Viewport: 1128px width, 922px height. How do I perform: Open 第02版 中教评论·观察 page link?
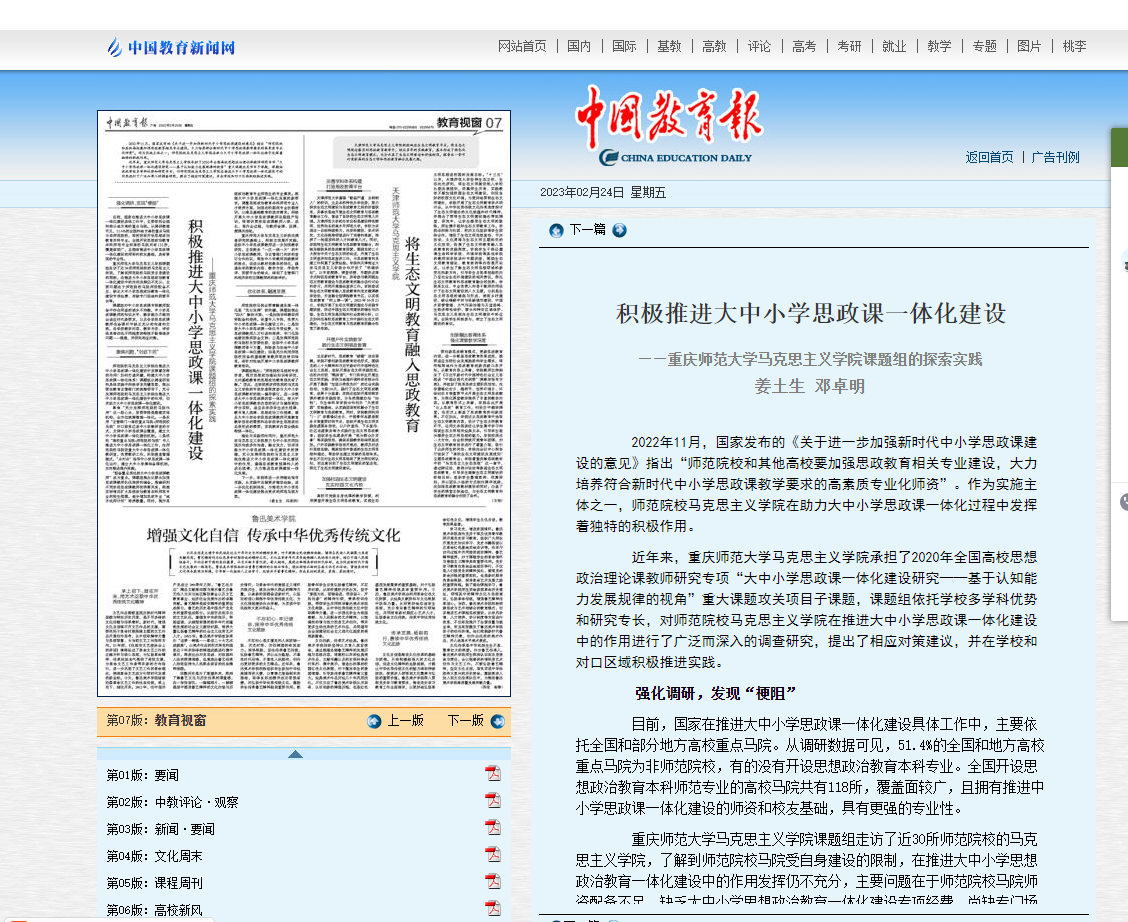[172, 802]
